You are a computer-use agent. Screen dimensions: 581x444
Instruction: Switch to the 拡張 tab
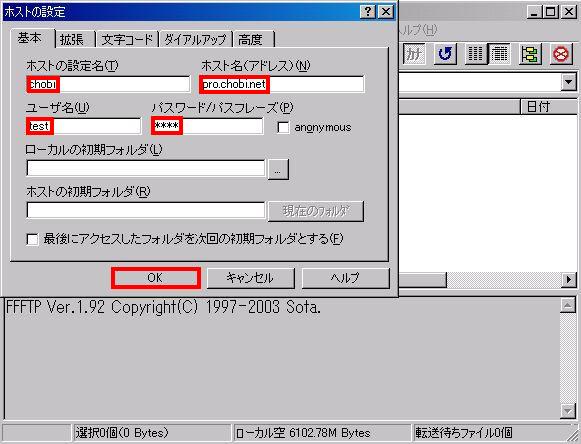73,39
